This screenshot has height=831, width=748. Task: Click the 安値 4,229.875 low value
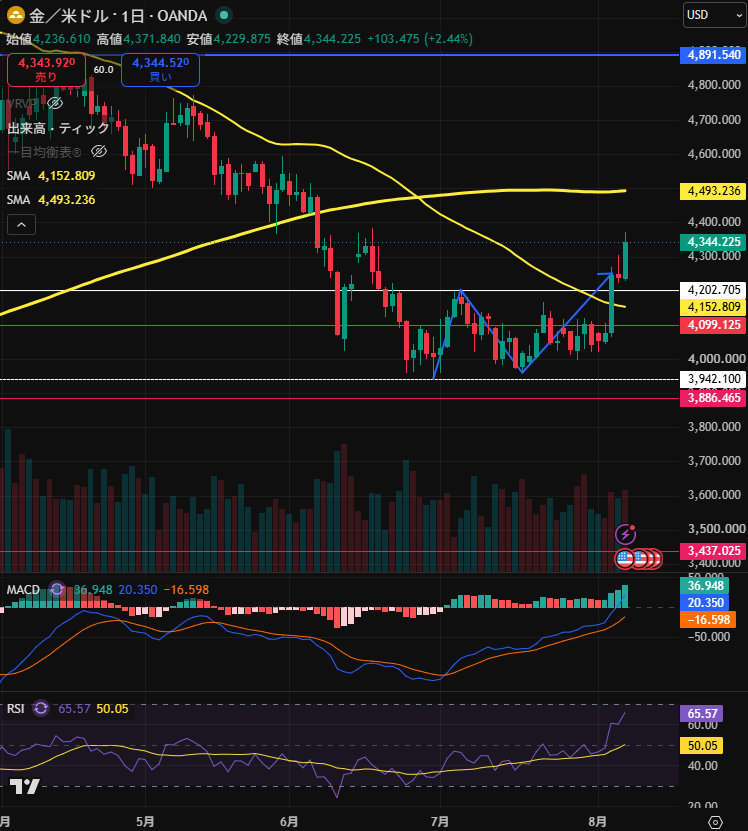[x=228, y=39]
